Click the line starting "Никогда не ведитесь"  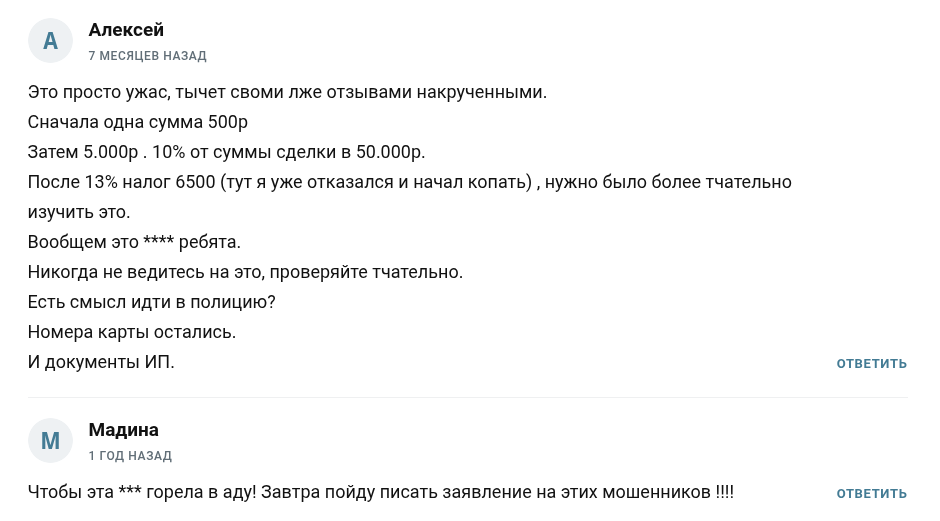[245, 272]
